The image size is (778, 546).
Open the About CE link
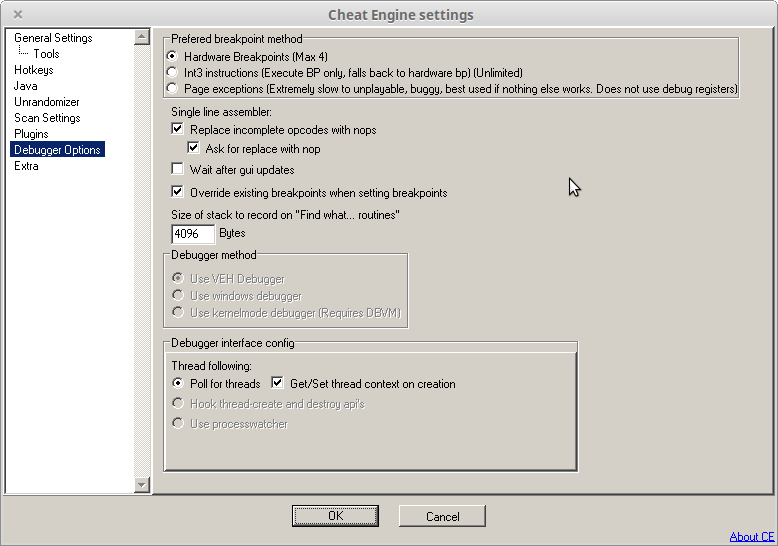(752, 537)
